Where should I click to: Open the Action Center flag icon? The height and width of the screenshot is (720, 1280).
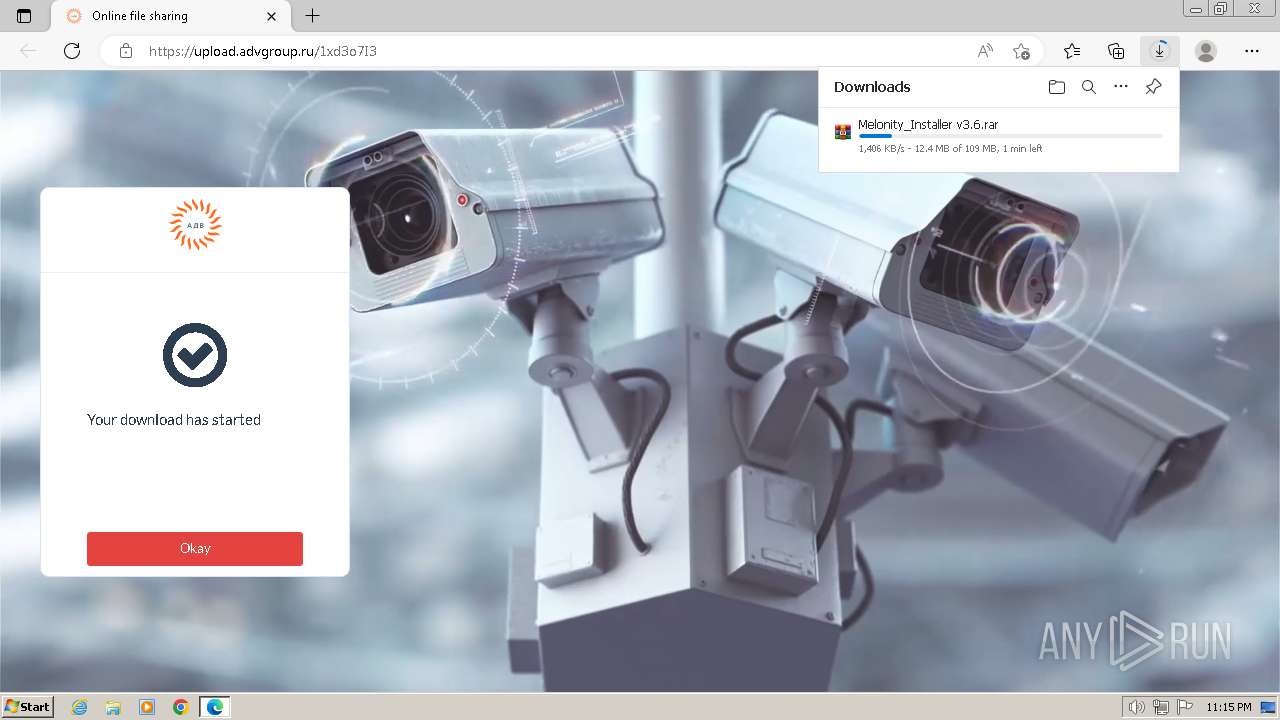pyautogui.click(x=1184, y=707)
